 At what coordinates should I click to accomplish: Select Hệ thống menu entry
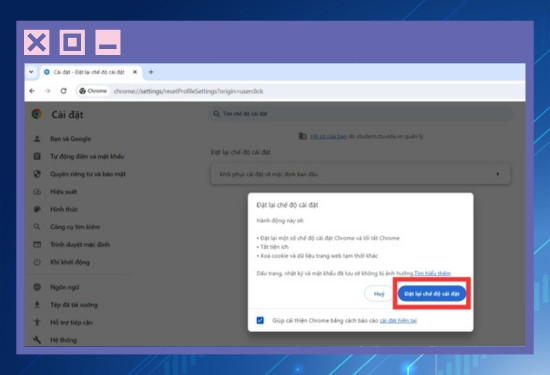(63, 340)
